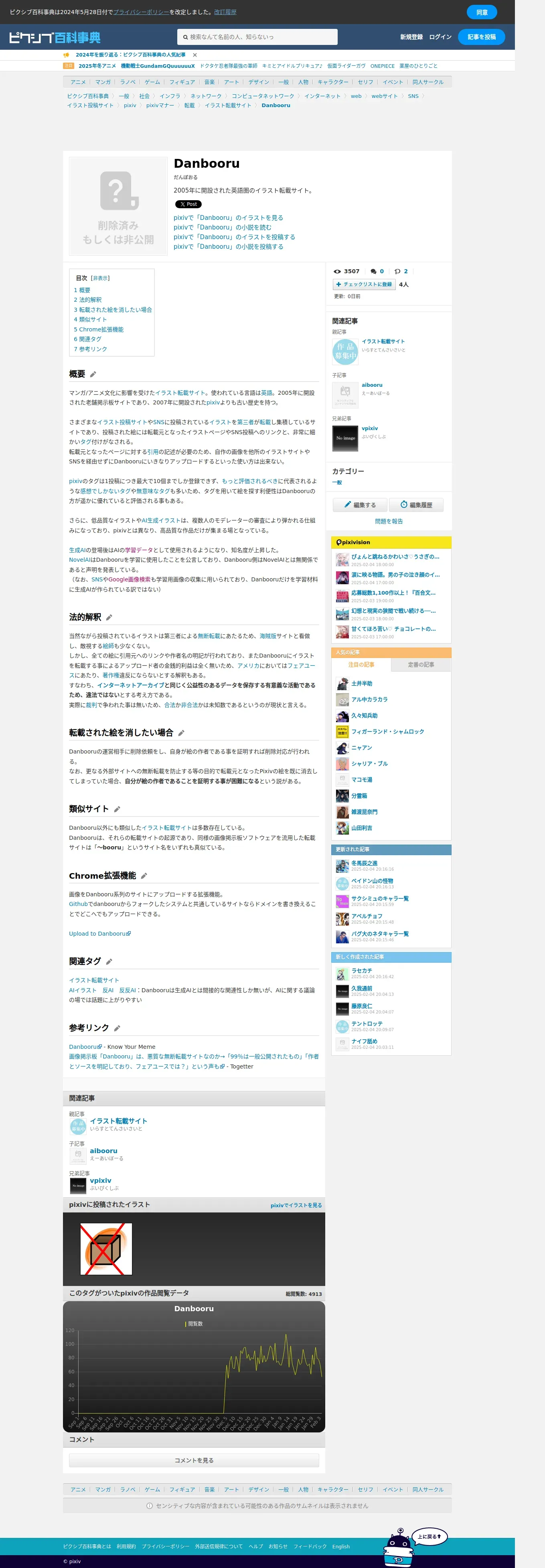Open the 同人サークル category in top nav

[427, 82]
